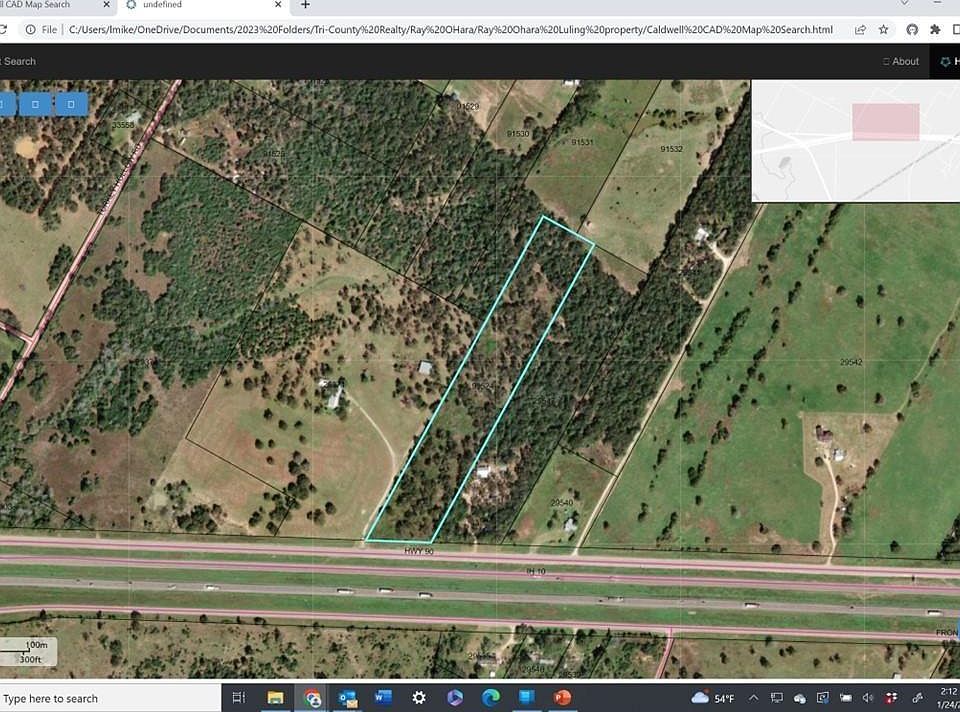
Task: Click parcel label 91532
Action: point(672,149)
